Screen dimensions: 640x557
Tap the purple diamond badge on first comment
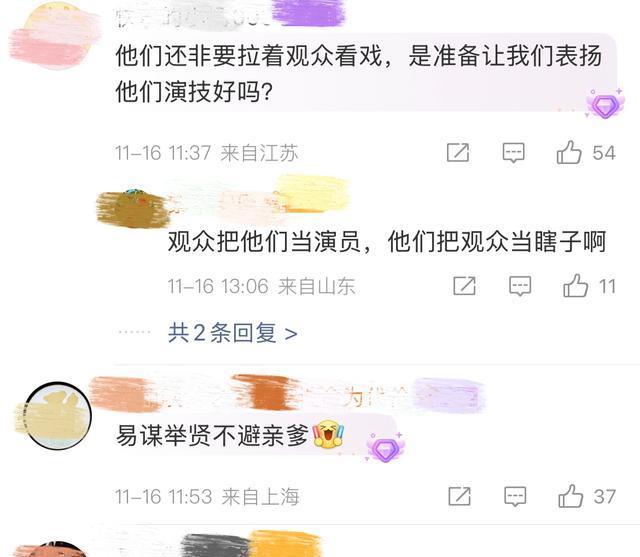point(605,104)
